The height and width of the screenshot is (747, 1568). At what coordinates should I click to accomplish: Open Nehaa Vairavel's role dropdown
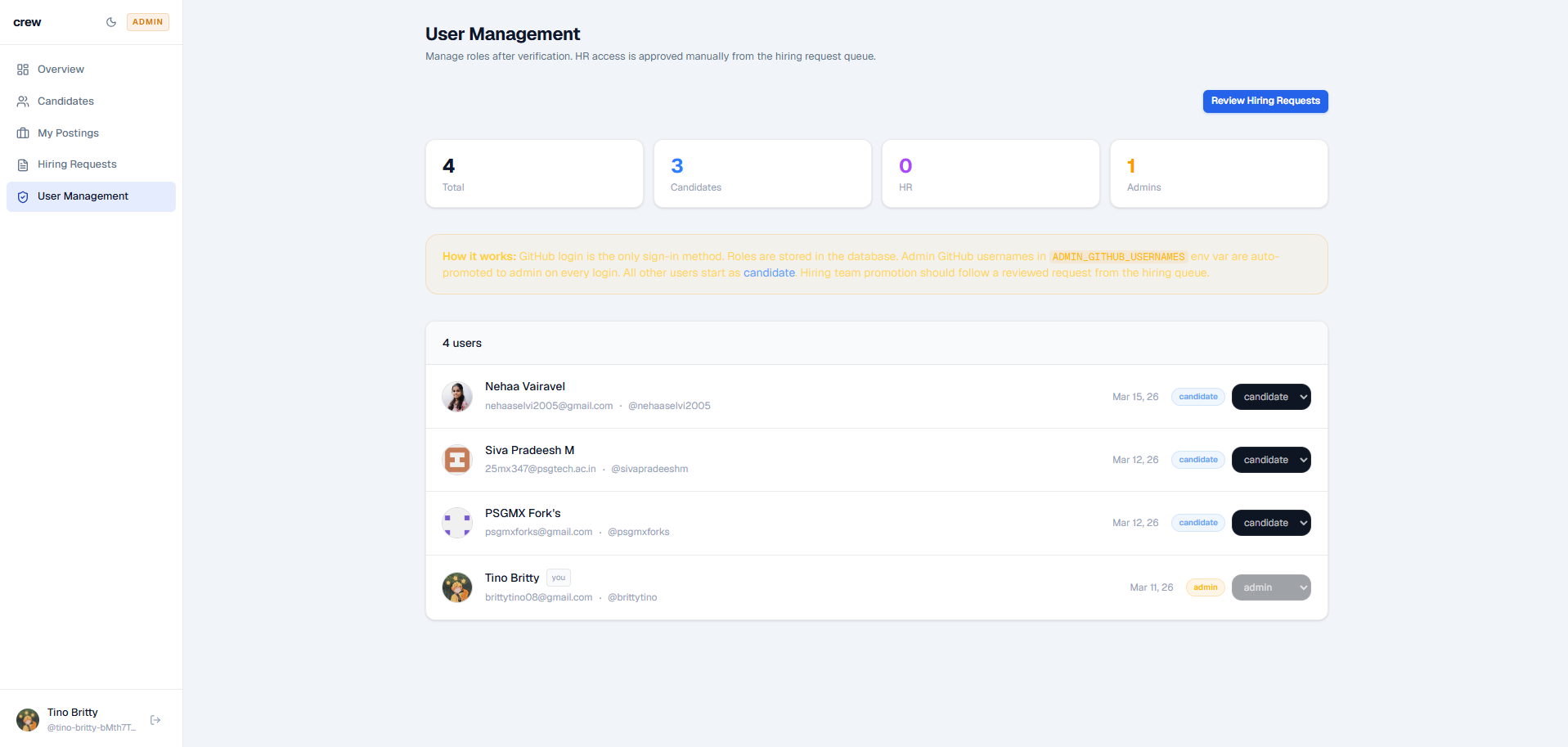pos(1270,396)
